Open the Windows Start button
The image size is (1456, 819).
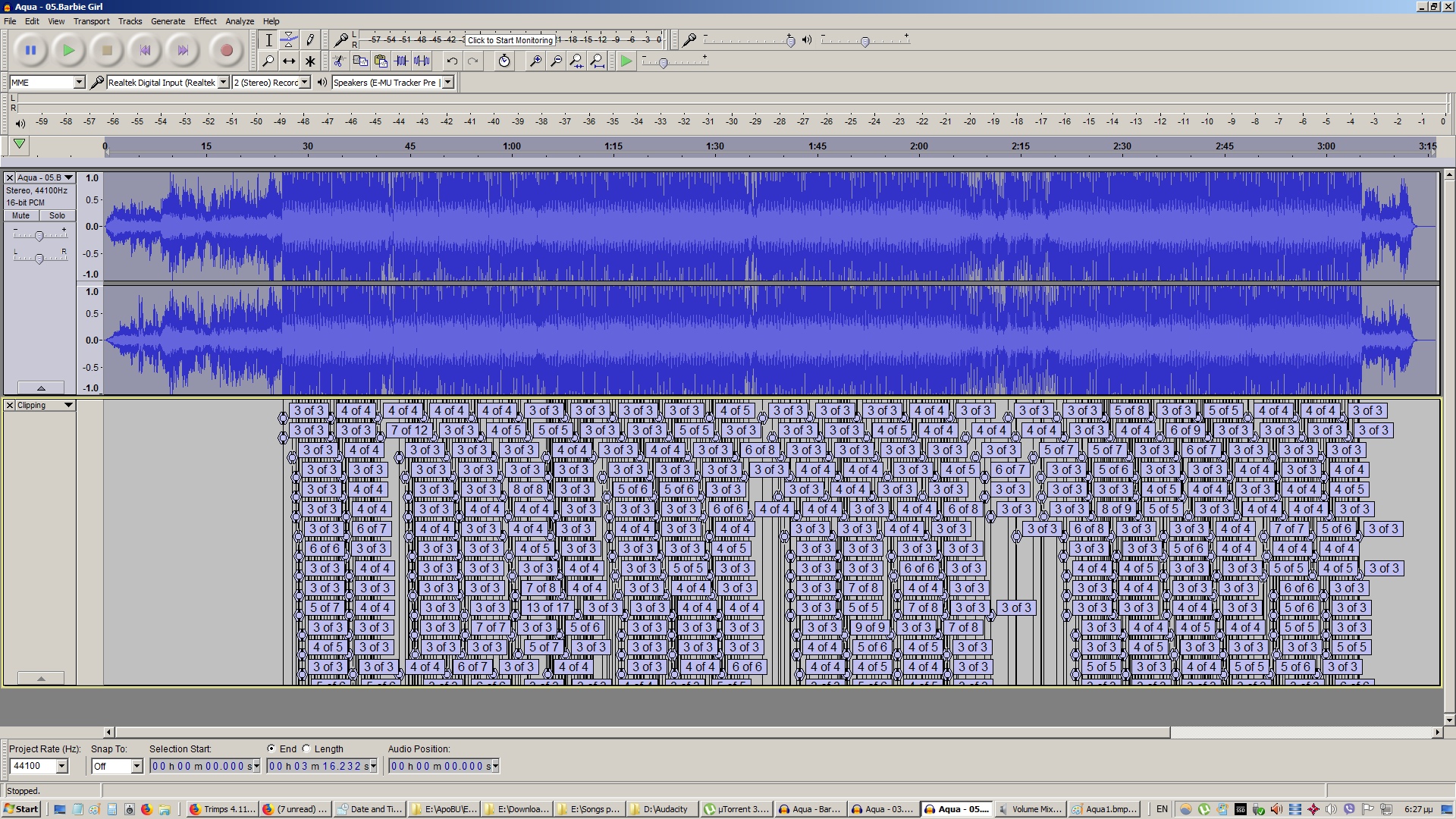point(21,809)
